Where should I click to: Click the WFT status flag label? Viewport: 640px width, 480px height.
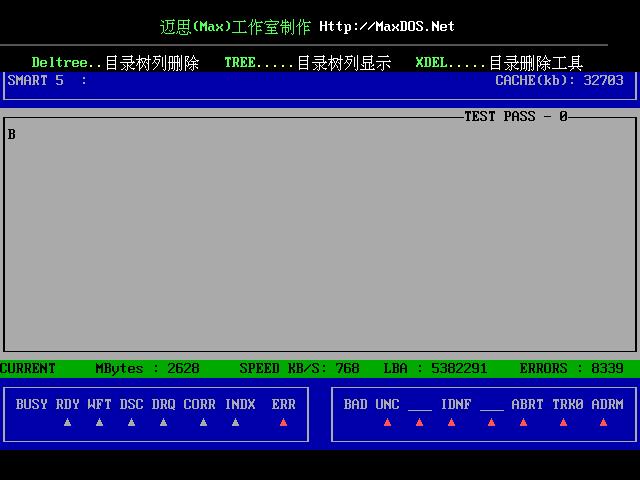pyautogui.click(x=100, y=404)
